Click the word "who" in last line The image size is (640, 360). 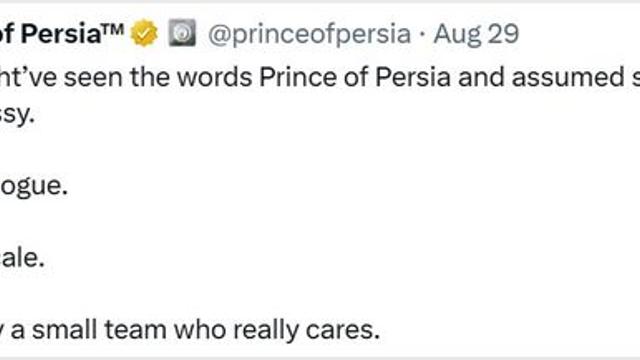tap(200, 330)
